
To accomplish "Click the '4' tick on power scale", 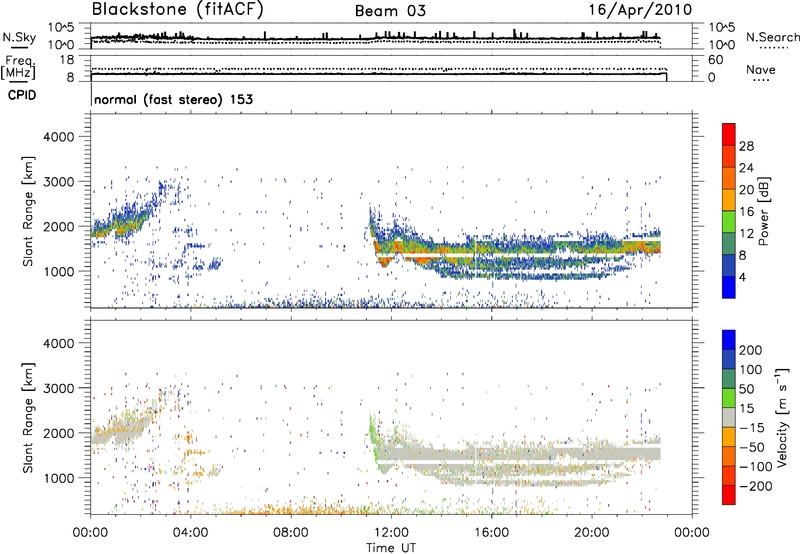I will [x=743, y=277].
